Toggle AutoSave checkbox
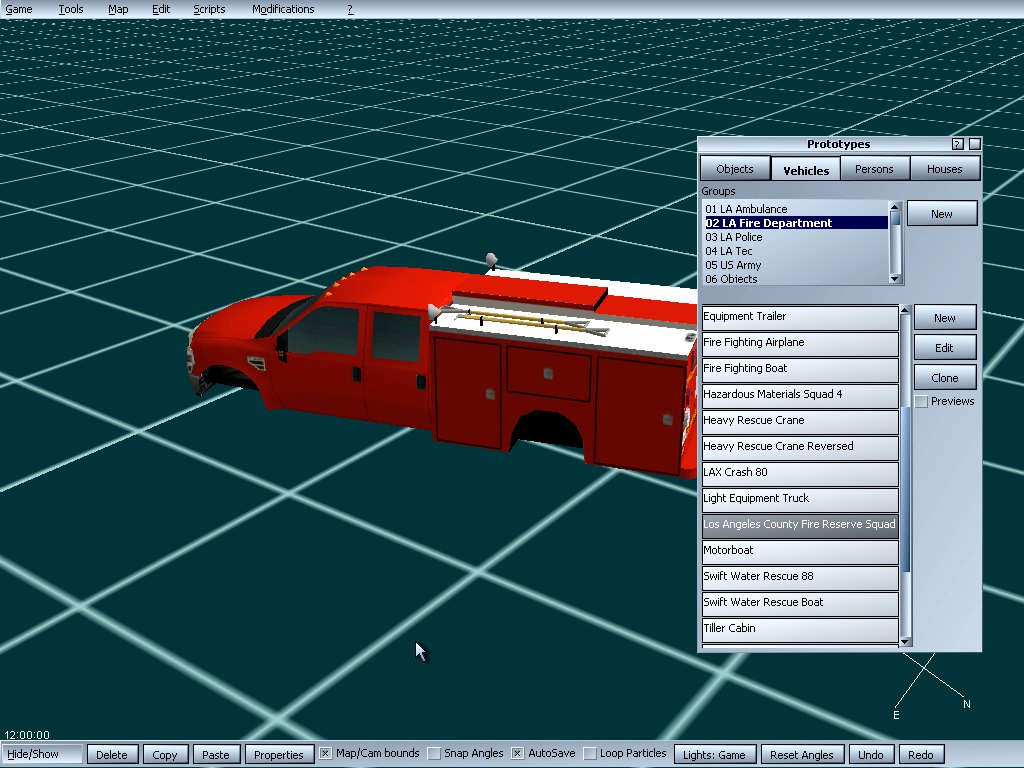The width and height of the screenshot is (1024, 768). (x=517, y=754)
